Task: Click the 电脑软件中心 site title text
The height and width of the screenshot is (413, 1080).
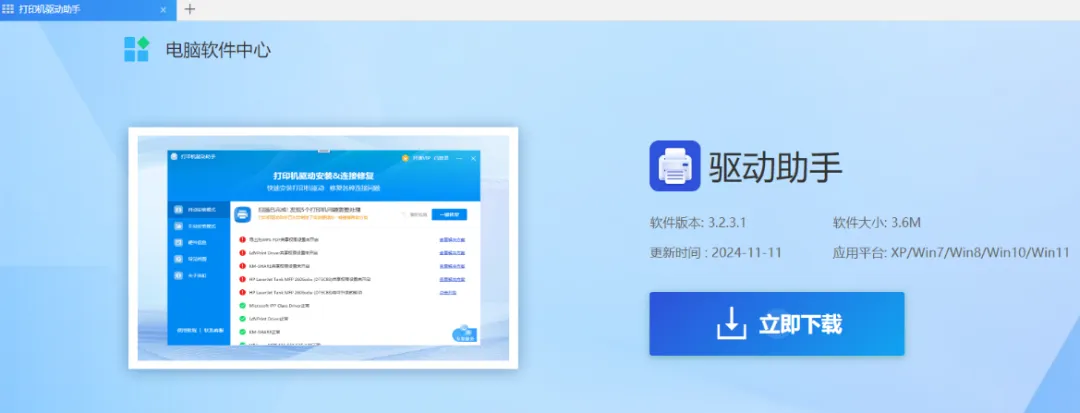Action: 217,49
